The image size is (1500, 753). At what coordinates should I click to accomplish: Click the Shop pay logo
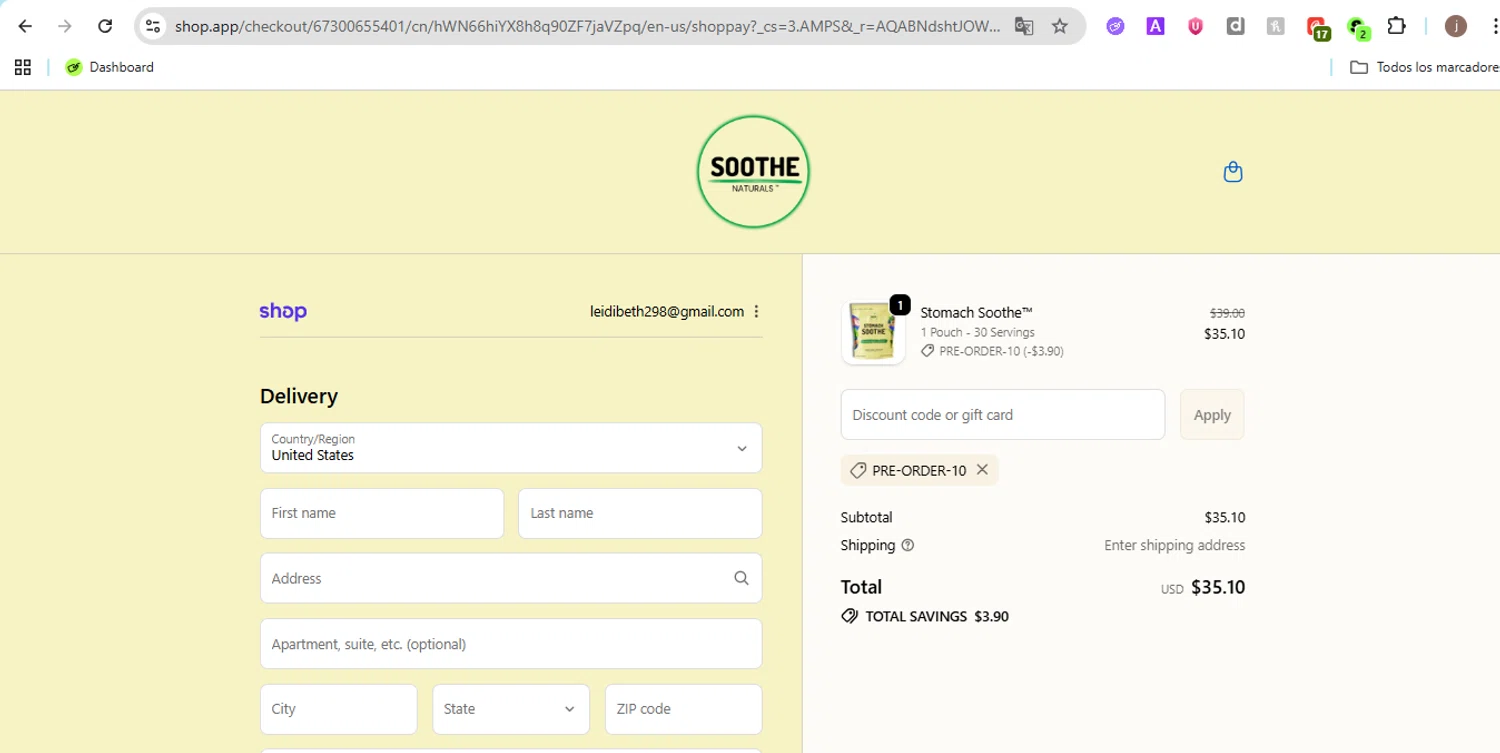[x=283, y=311]
